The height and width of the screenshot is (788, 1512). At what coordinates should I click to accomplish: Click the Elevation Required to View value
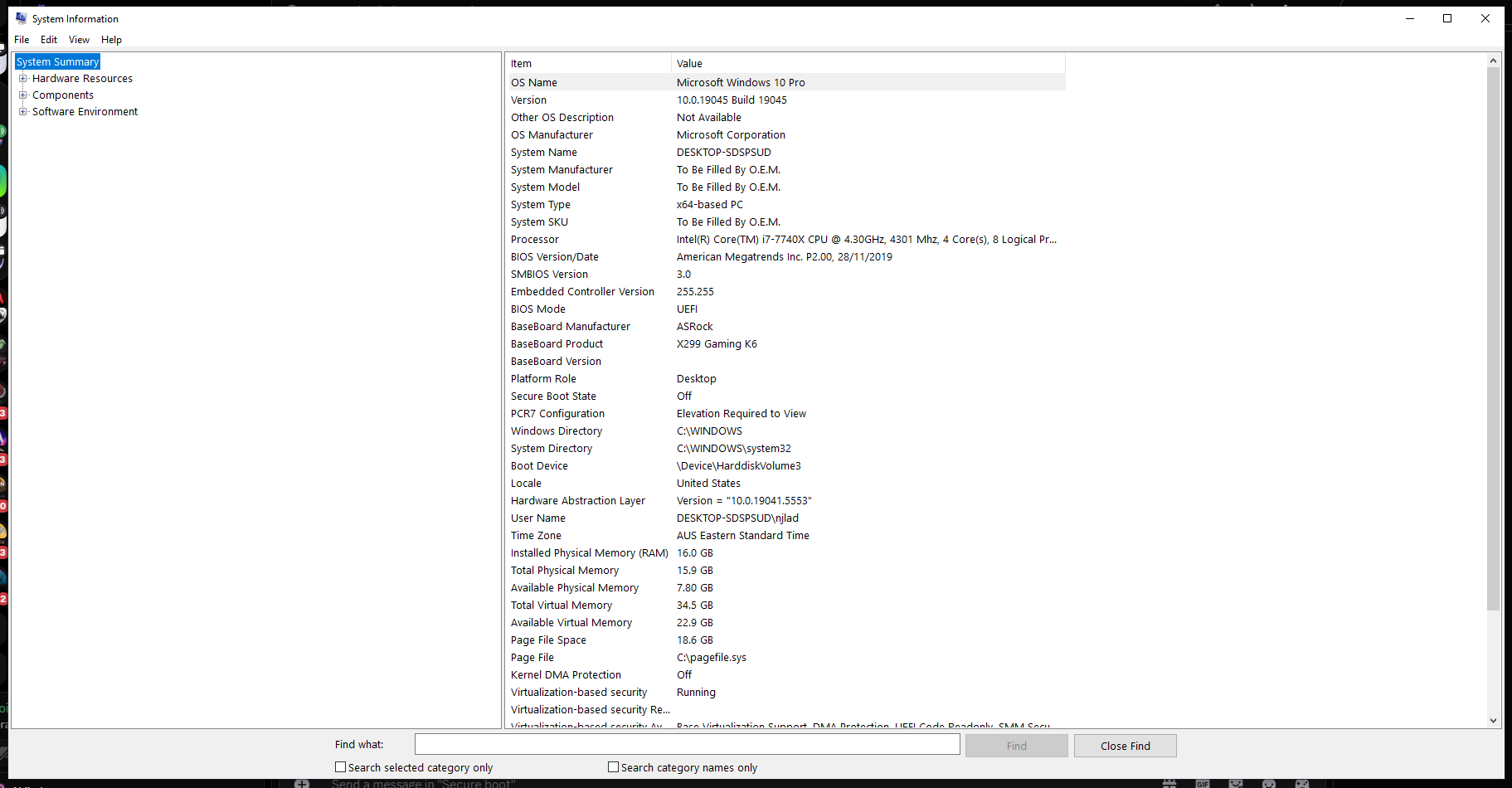[x=741, y=414]
